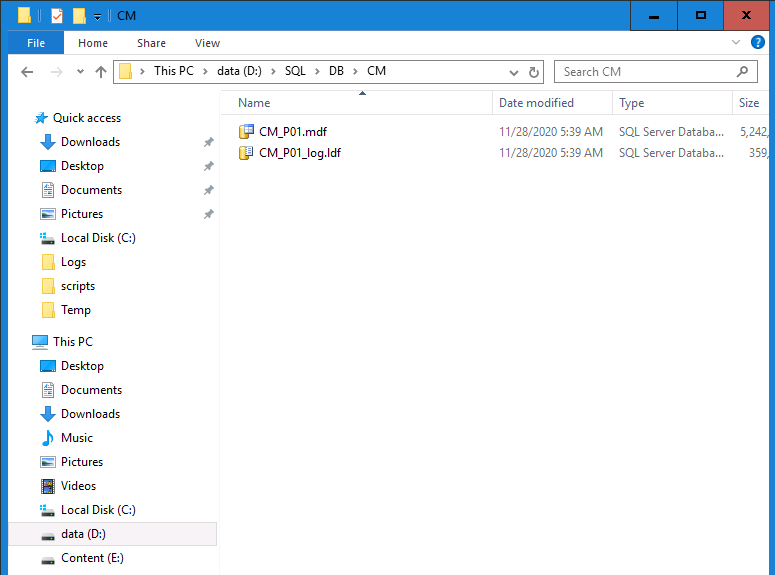
Task: Open Downloads under This PC
Action: (90, 414)
